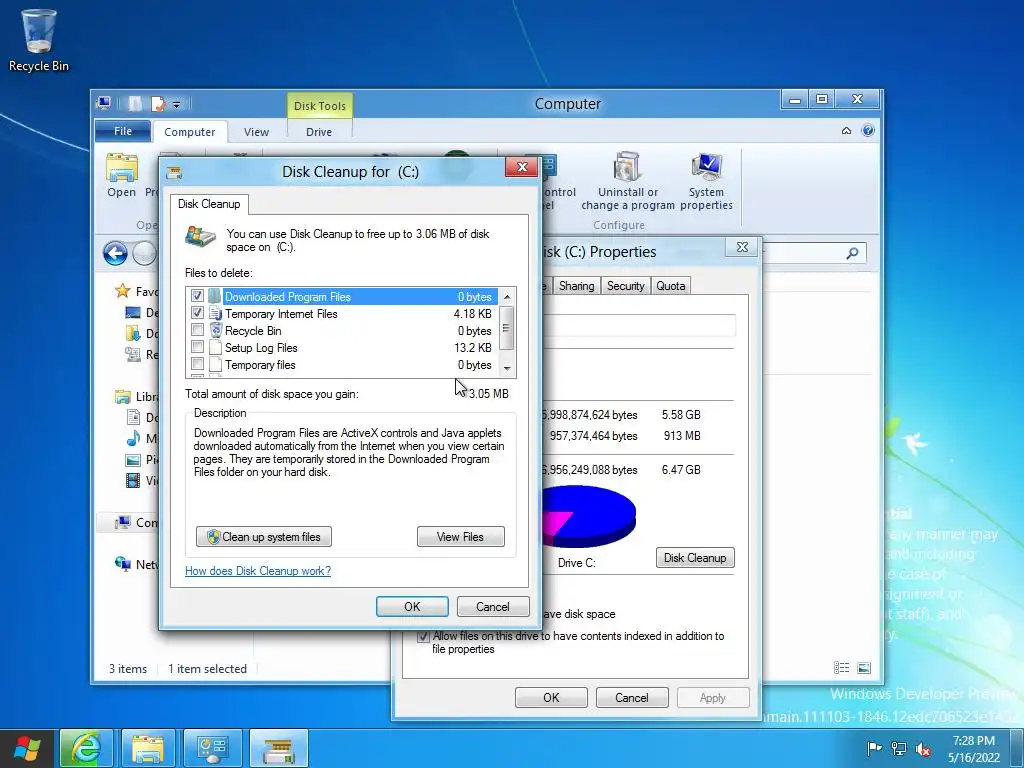The image size is (1024, 768).
Task: Open the Recycle Bin desktop icon
Action: tap(39, 39)
